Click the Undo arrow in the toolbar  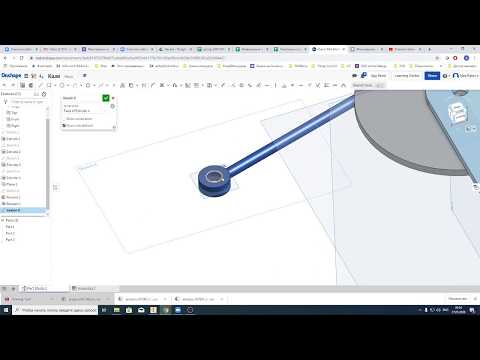(5, 85)
